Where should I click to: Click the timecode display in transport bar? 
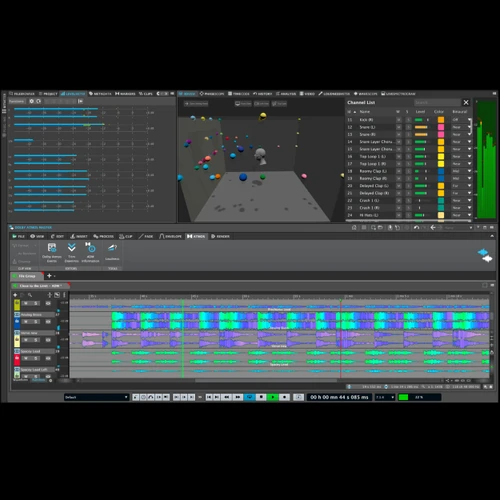click(x=339, y=397)
